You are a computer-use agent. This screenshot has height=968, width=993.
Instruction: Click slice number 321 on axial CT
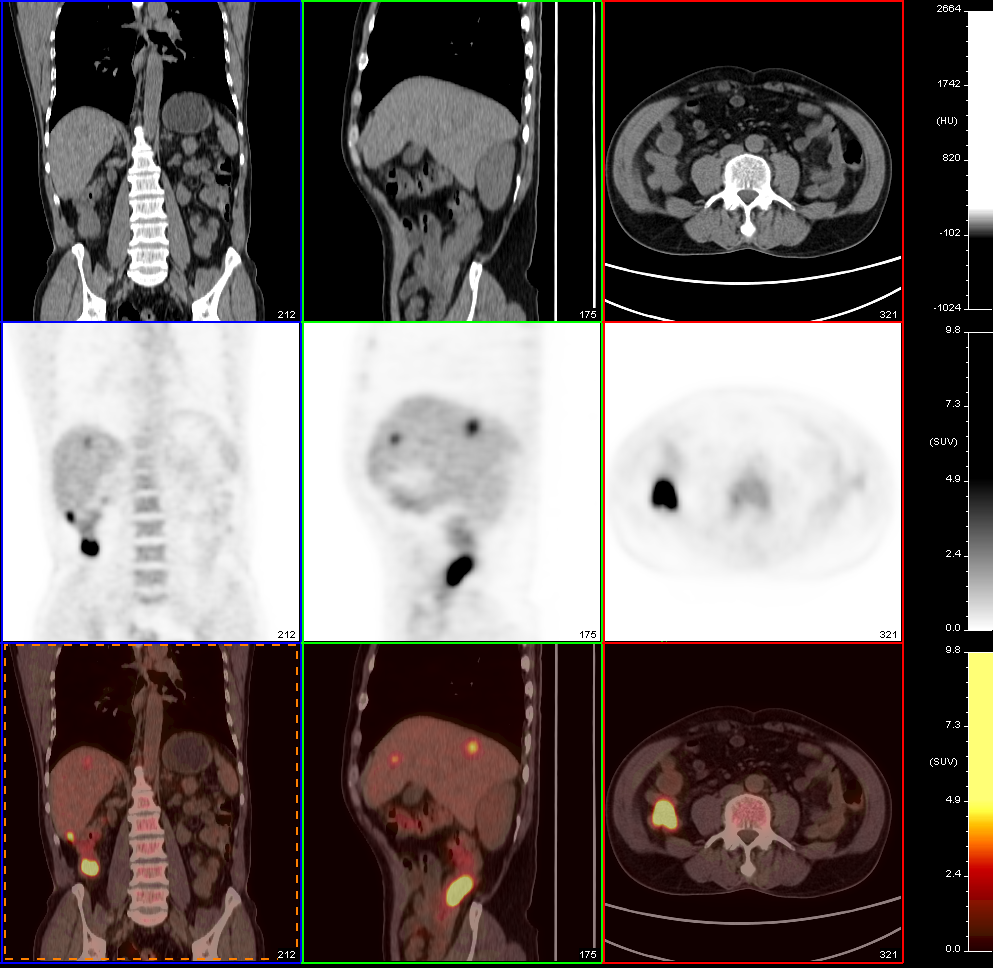point(889,314)
